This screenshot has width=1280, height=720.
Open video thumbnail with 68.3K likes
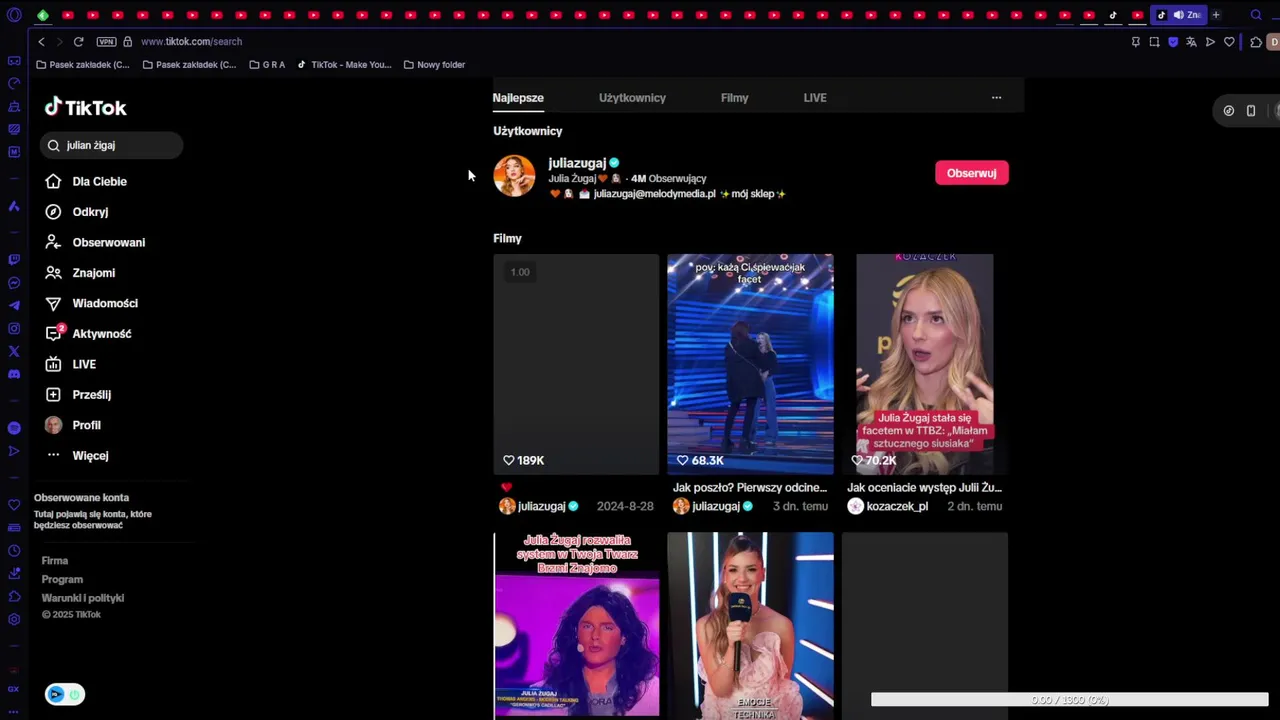[750, 364]
